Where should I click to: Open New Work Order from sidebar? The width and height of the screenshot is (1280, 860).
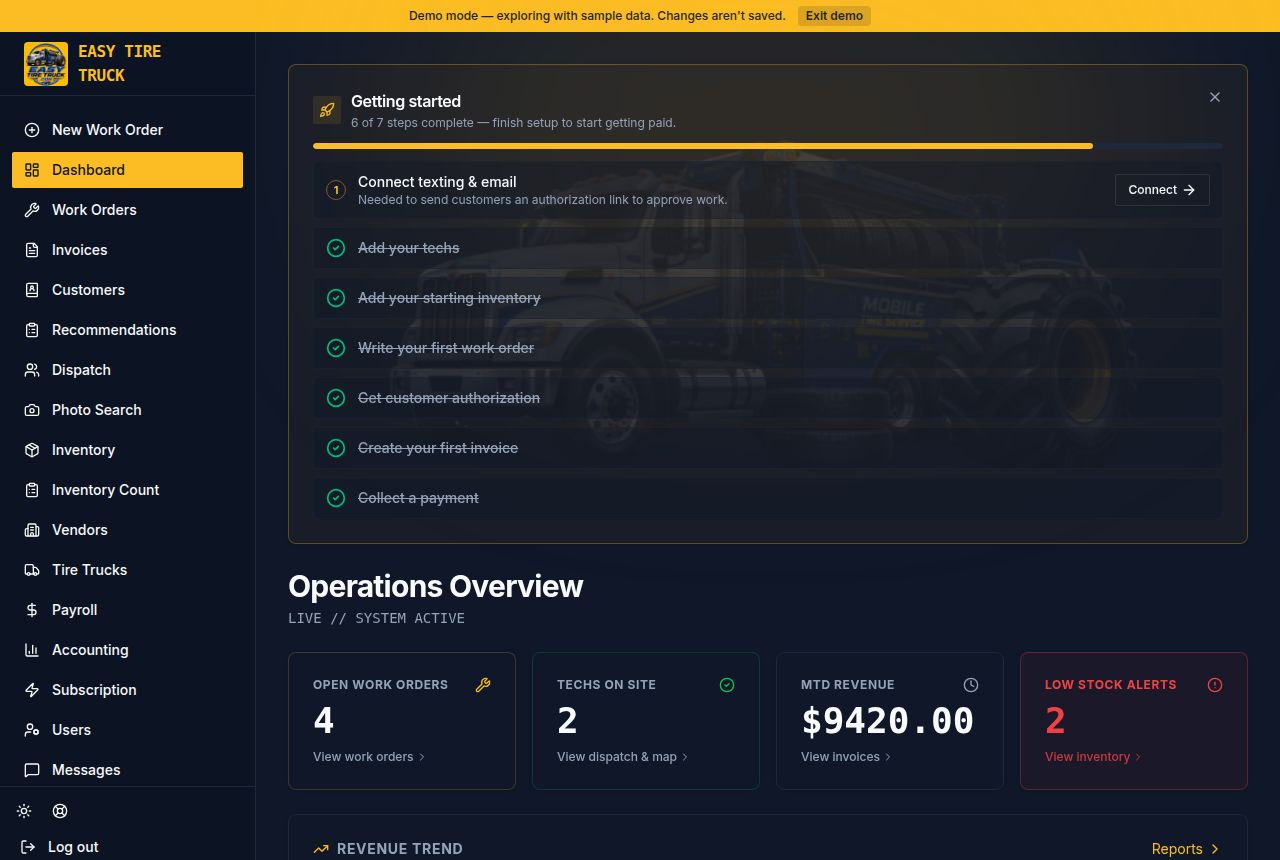pyautogui.click(x=127, y=130)
